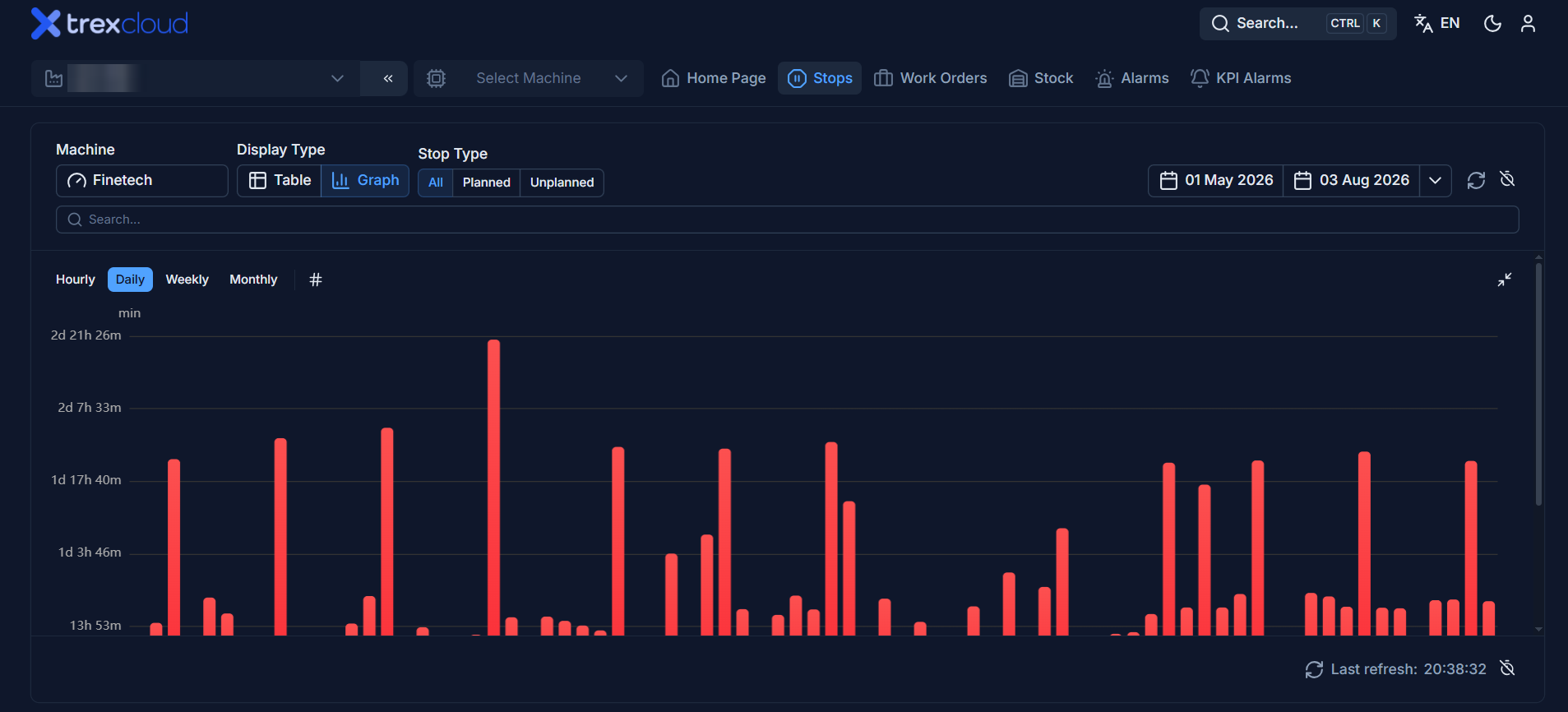Switch display type to Table

click(280, 180)
